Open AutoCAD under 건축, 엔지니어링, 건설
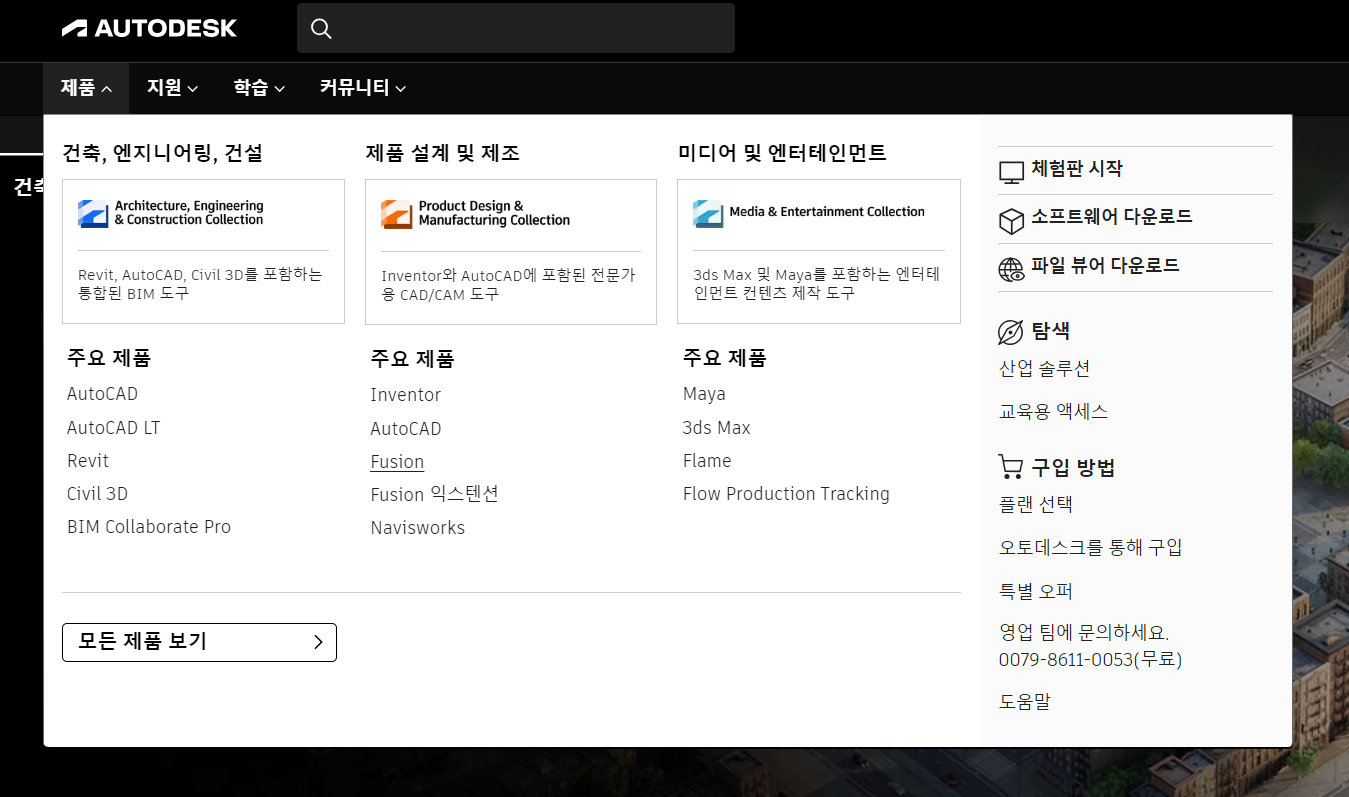Screen dimensions: 1349x797 pos(102,394)
